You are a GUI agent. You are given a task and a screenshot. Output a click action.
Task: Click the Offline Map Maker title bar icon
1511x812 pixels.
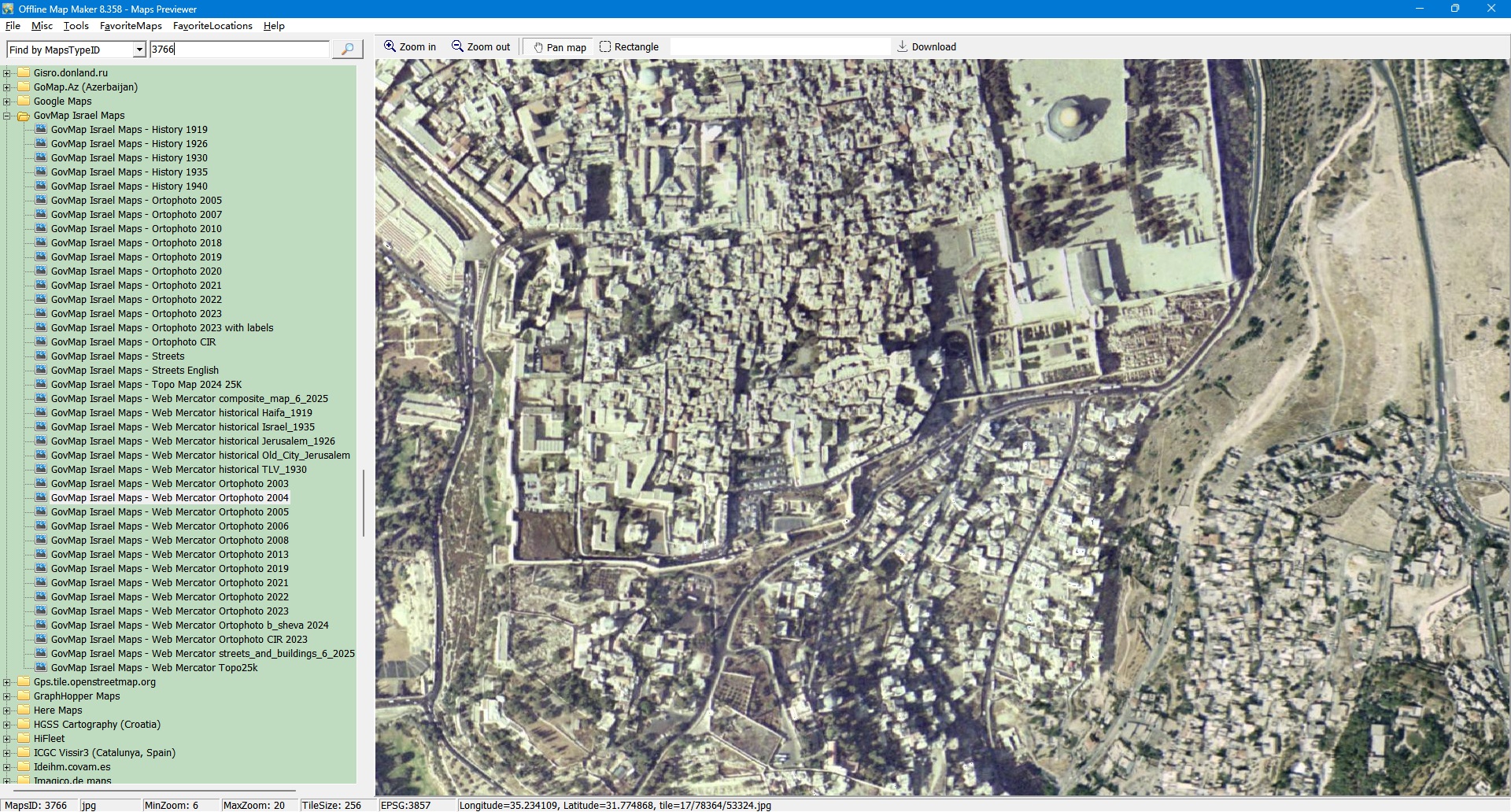(x=8, y=9)
